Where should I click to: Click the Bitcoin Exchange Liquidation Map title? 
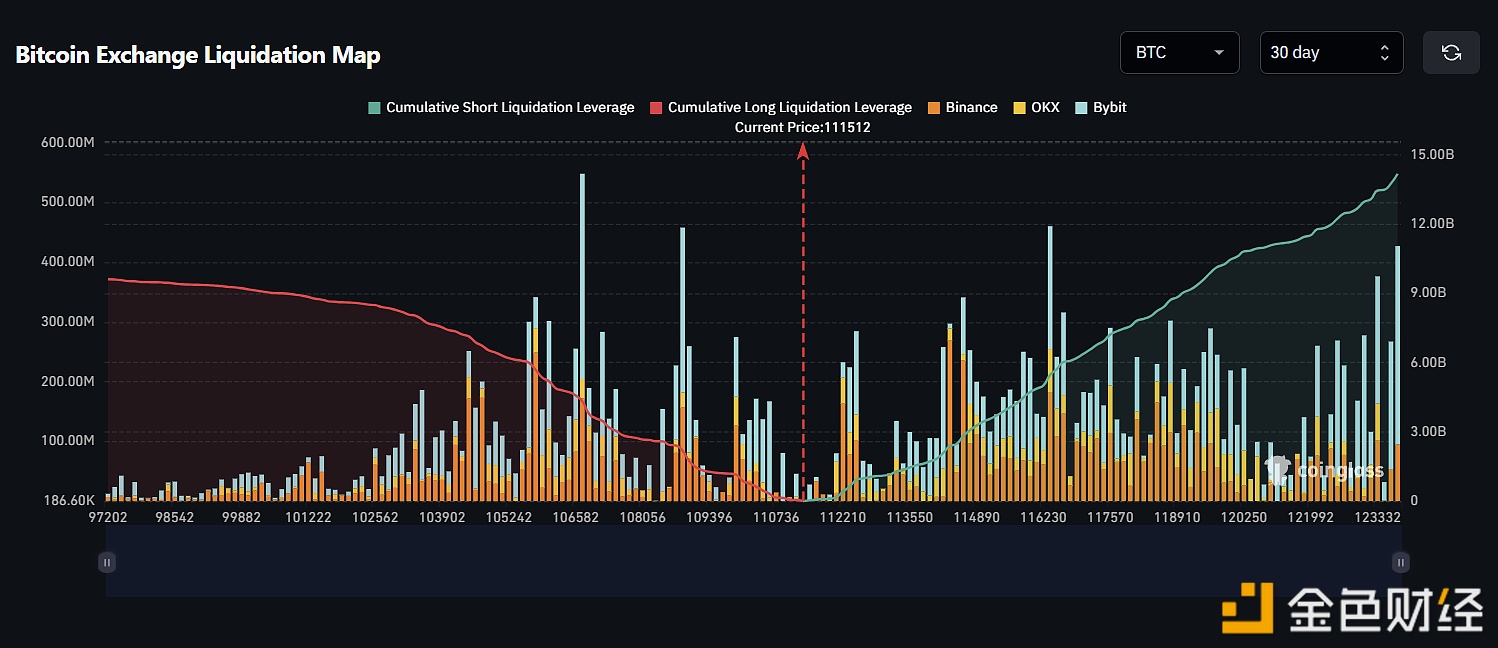click(198, 55)
